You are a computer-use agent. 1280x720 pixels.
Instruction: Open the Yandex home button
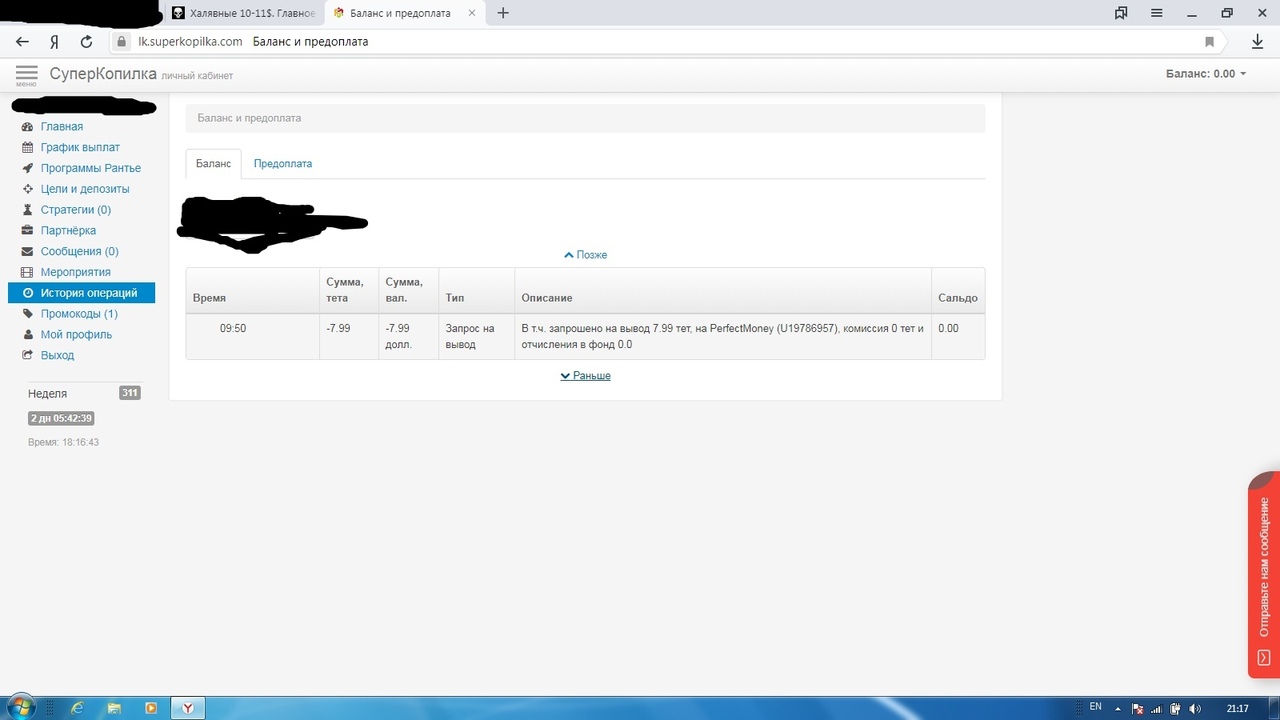tap(54, 42)
